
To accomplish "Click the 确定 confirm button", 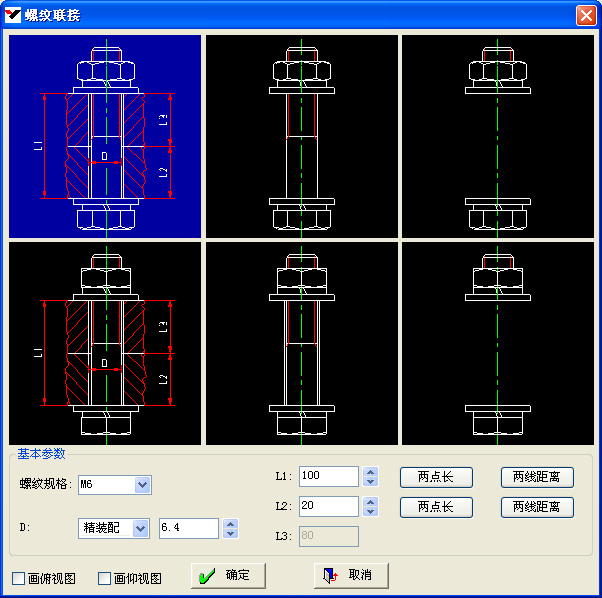I will (x=228, y=575).
